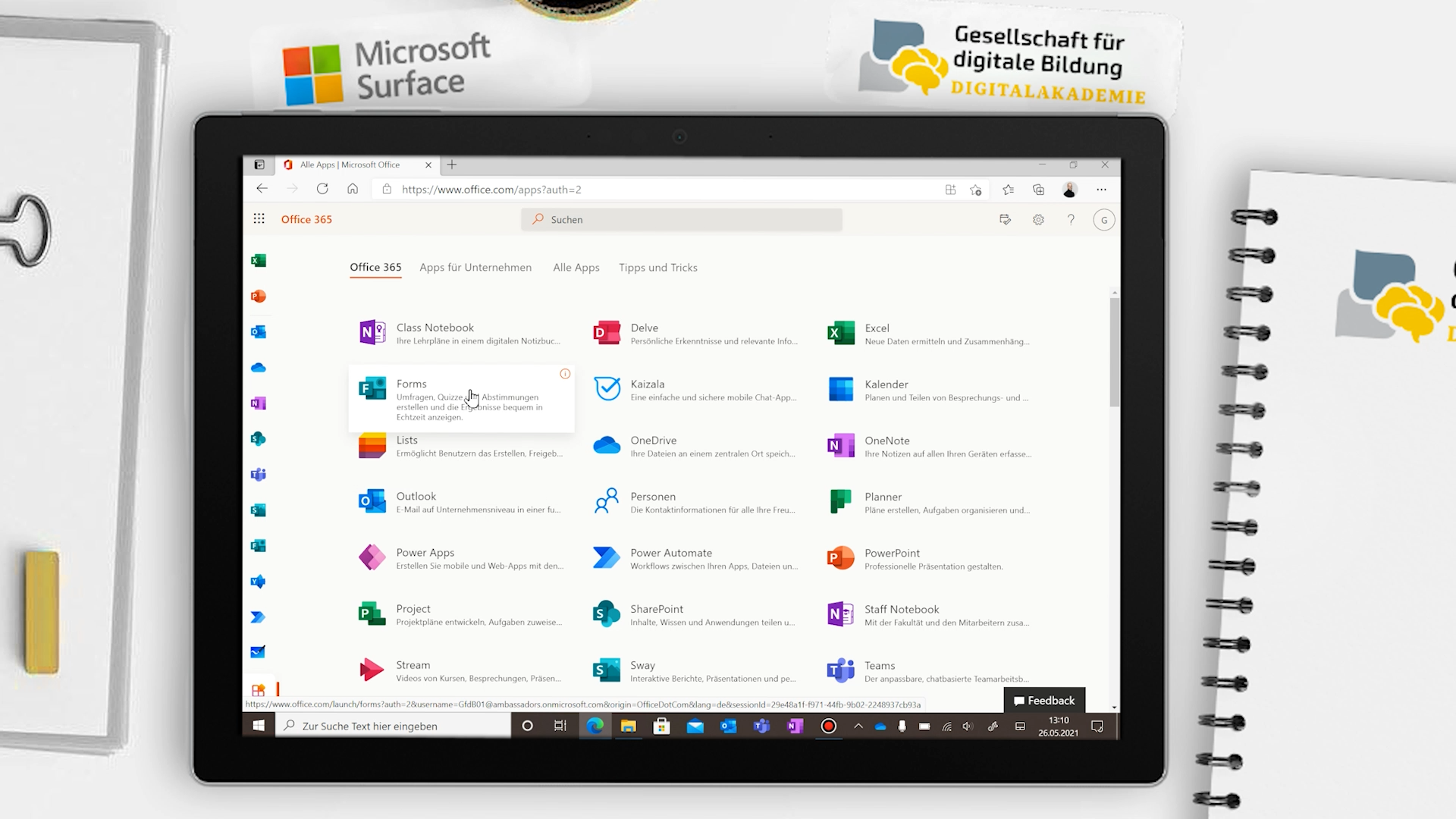This screenshot has width=1456, height=819.
Task: Click the Office 365 header link
Action: [x=306, y=219]
